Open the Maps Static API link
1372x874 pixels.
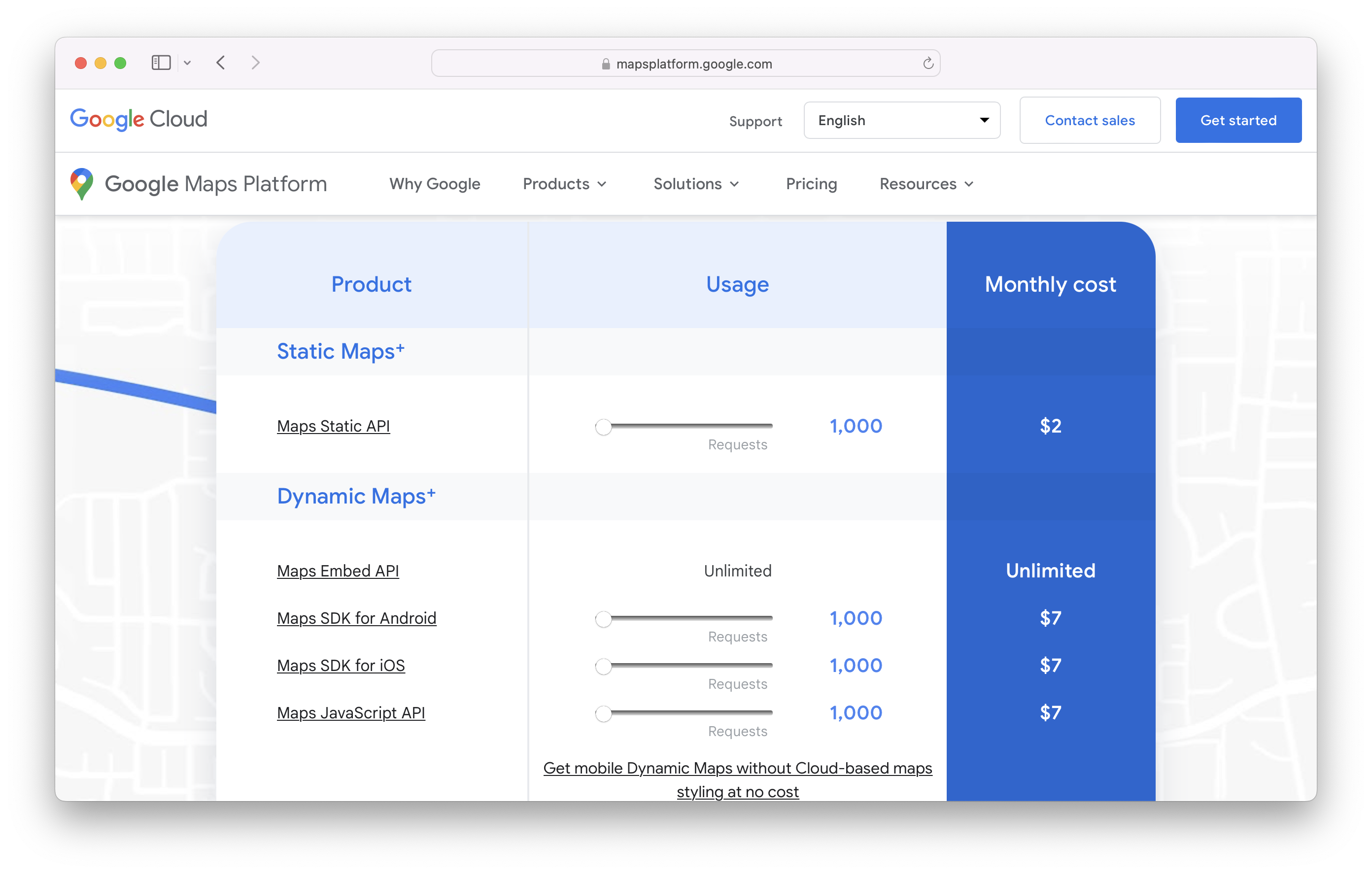[333, 426]
